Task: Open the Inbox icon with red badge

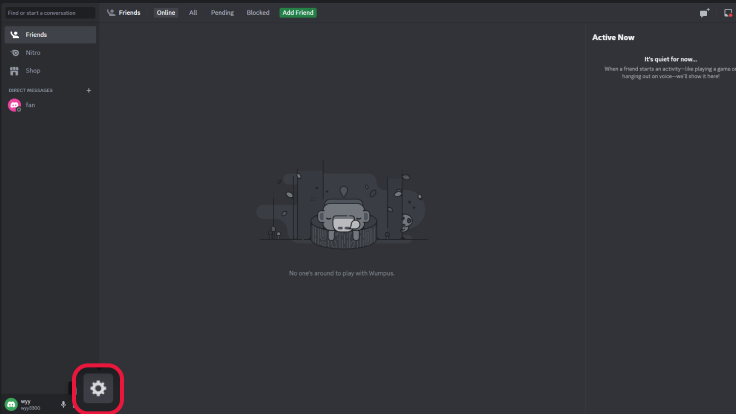Action: pyautogui.click(x=728, y=13)
